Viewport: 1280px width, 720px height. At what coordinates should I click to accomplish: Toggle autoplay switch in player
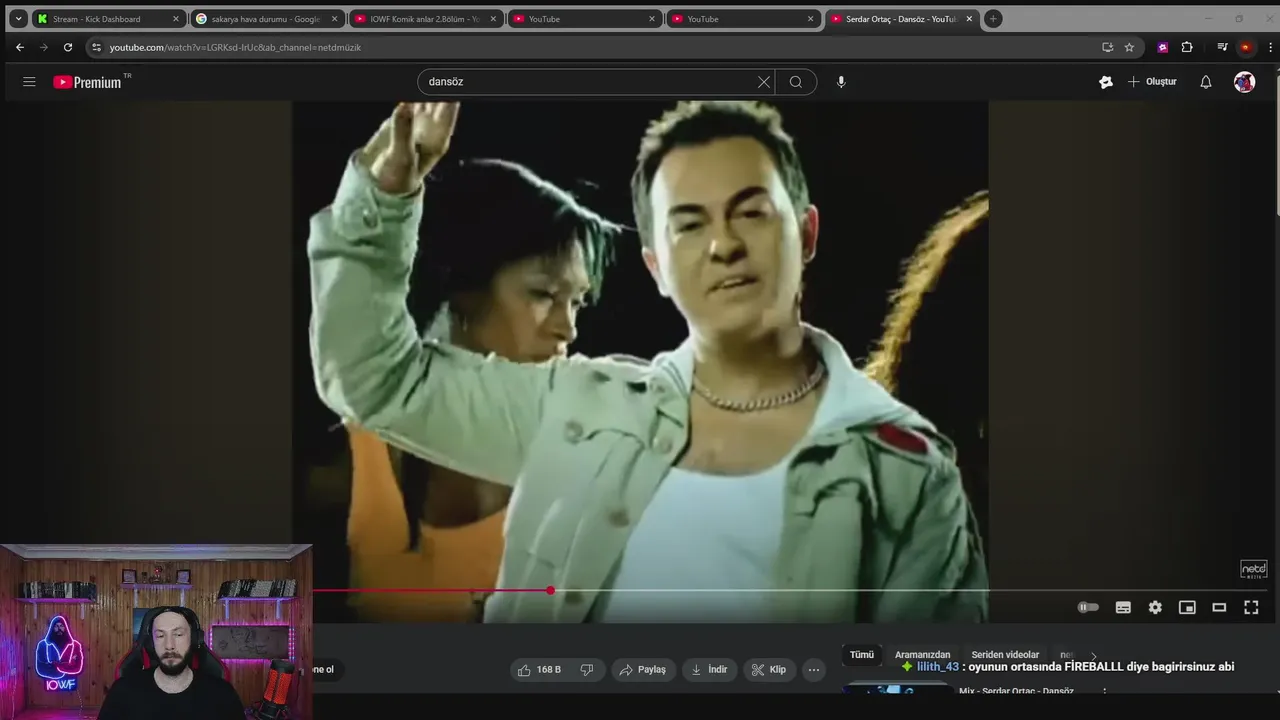pos(1088,607)
